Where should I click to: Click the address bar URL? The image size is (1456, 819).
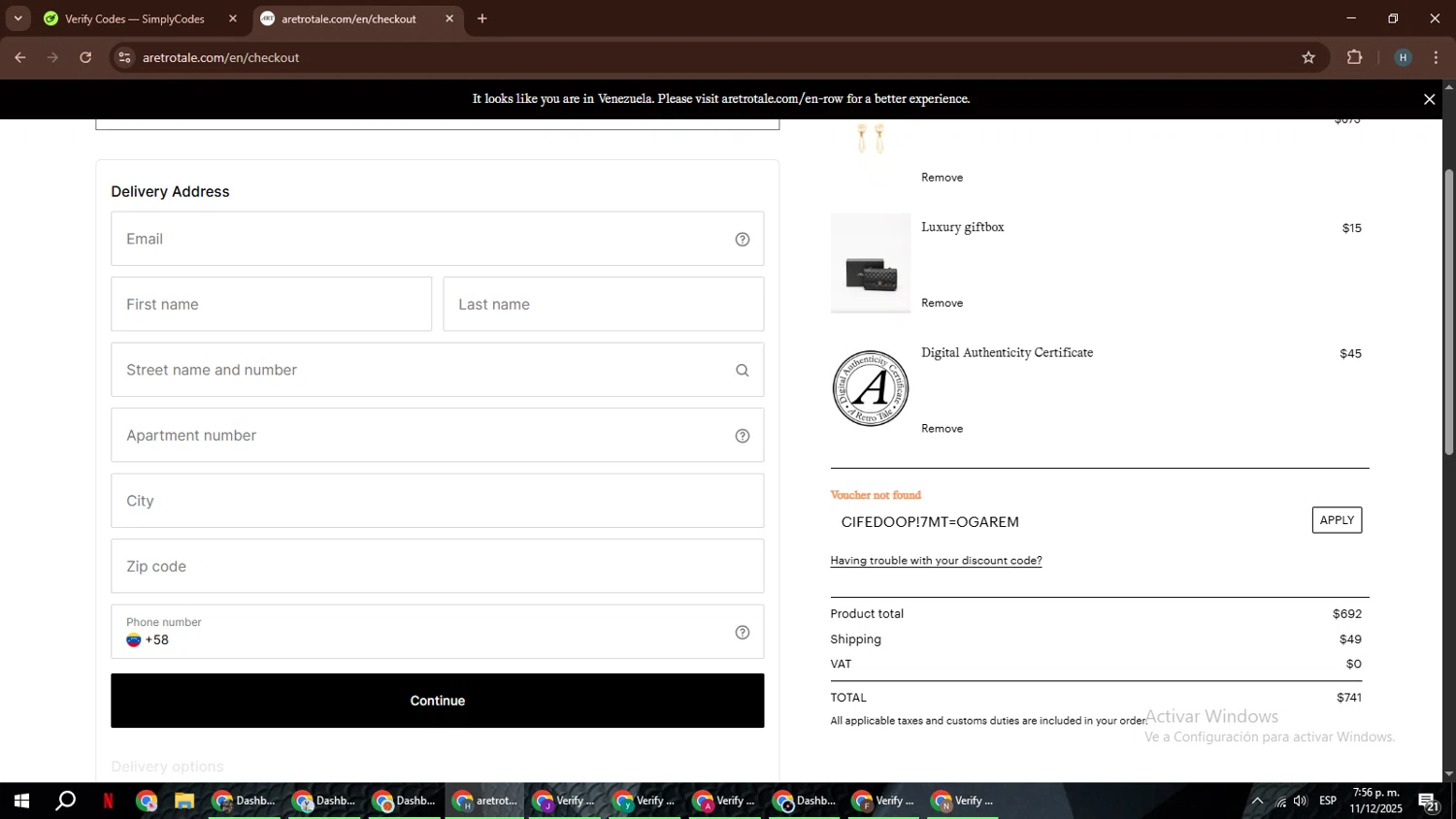point(220,57)
